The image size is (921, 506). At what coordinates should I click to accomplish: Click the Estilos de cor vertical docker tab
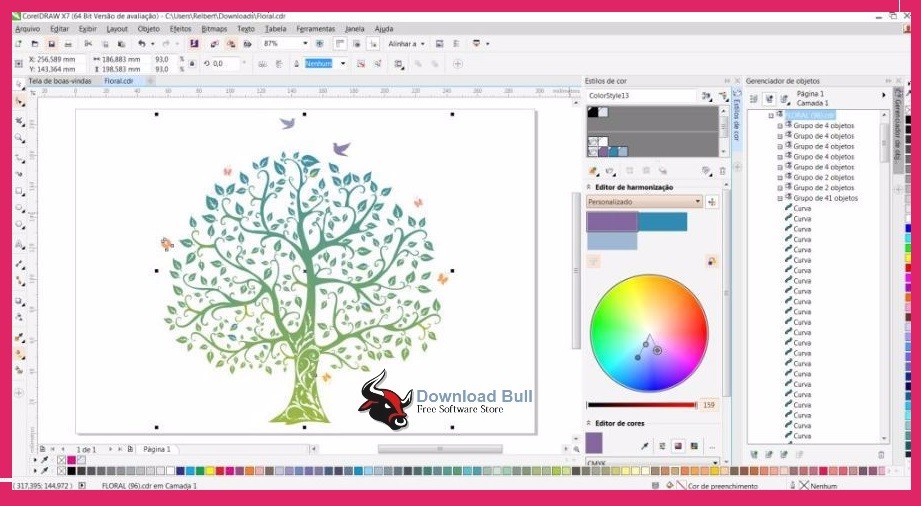(736, 119)
